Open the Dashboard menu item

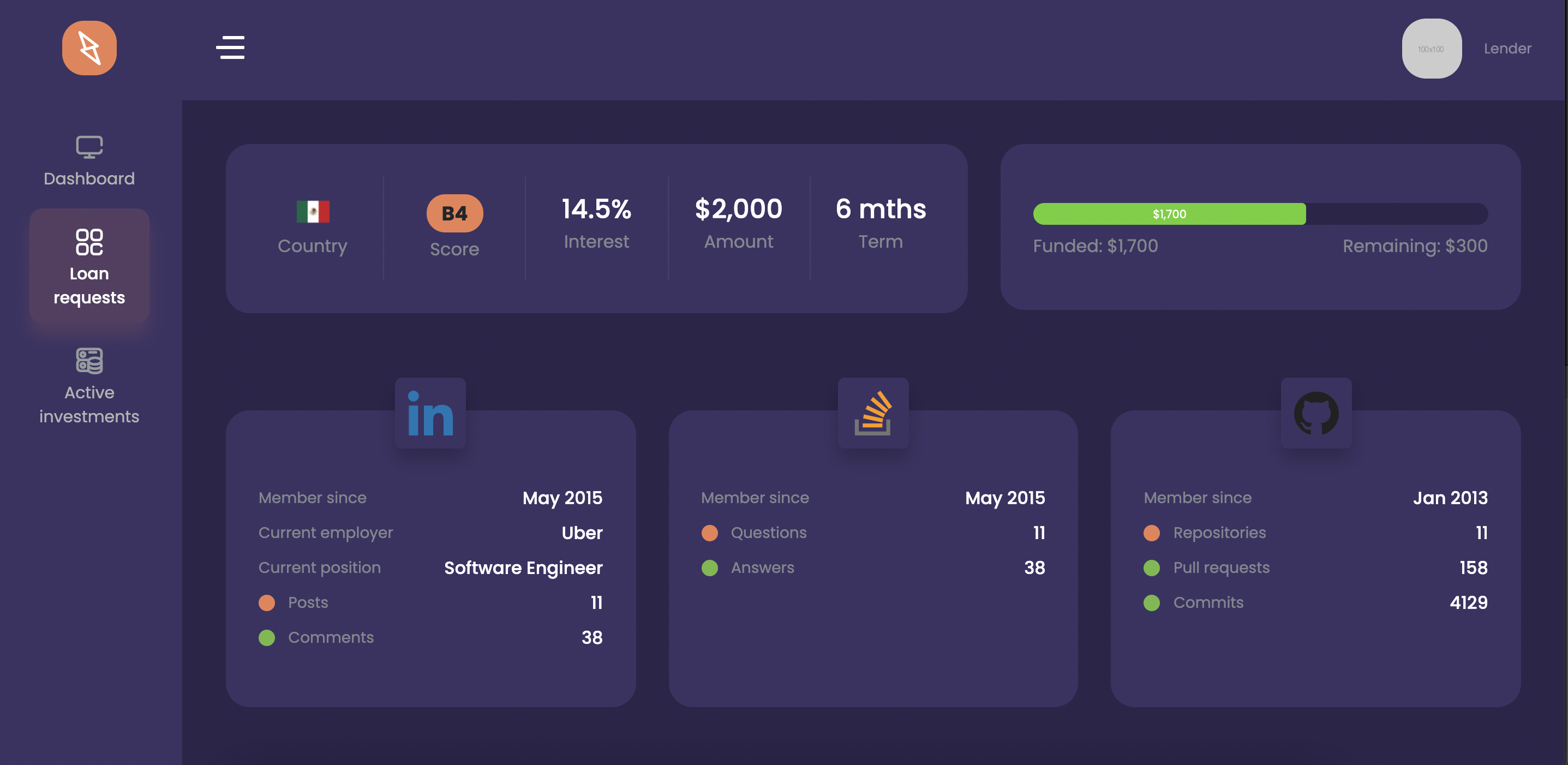point(89,178)
